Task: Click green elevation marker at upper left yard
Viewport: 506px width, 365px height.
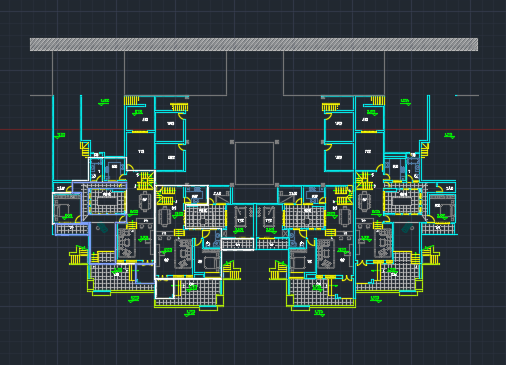Action: (x=104, y=101)
